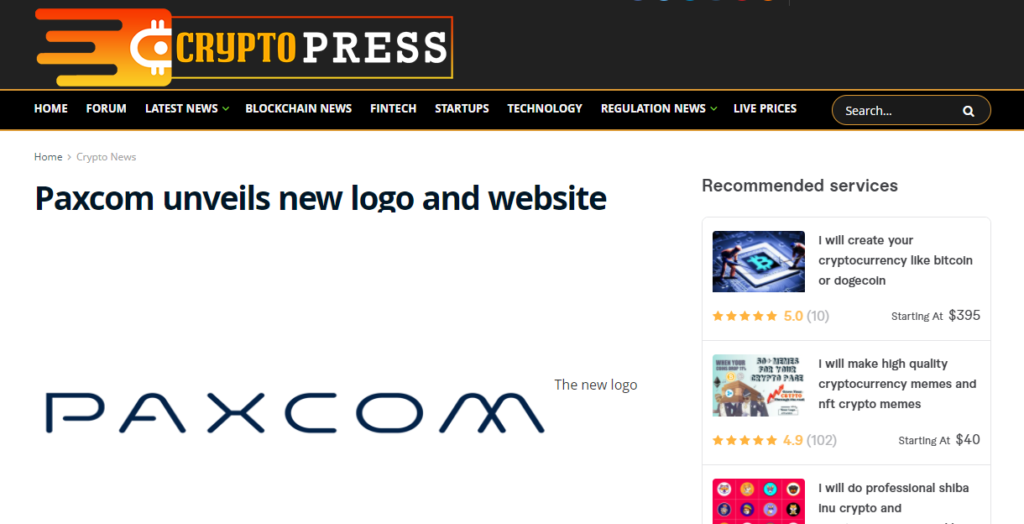This screenshot has width=1024, height=524.
Task: Click the five-star rating on first service
Action: pyautogui.click(x=744, y=316)
